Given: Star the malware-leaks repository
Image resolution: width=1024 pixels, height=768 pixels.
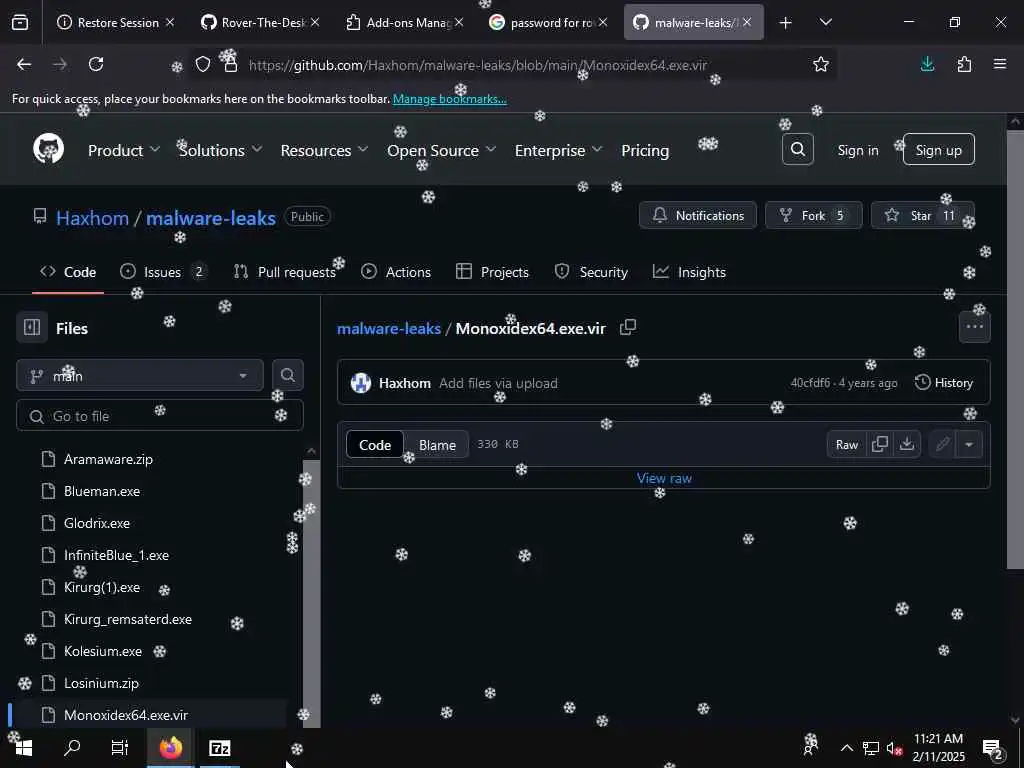Looking at the screenshot, I should 922,215.
